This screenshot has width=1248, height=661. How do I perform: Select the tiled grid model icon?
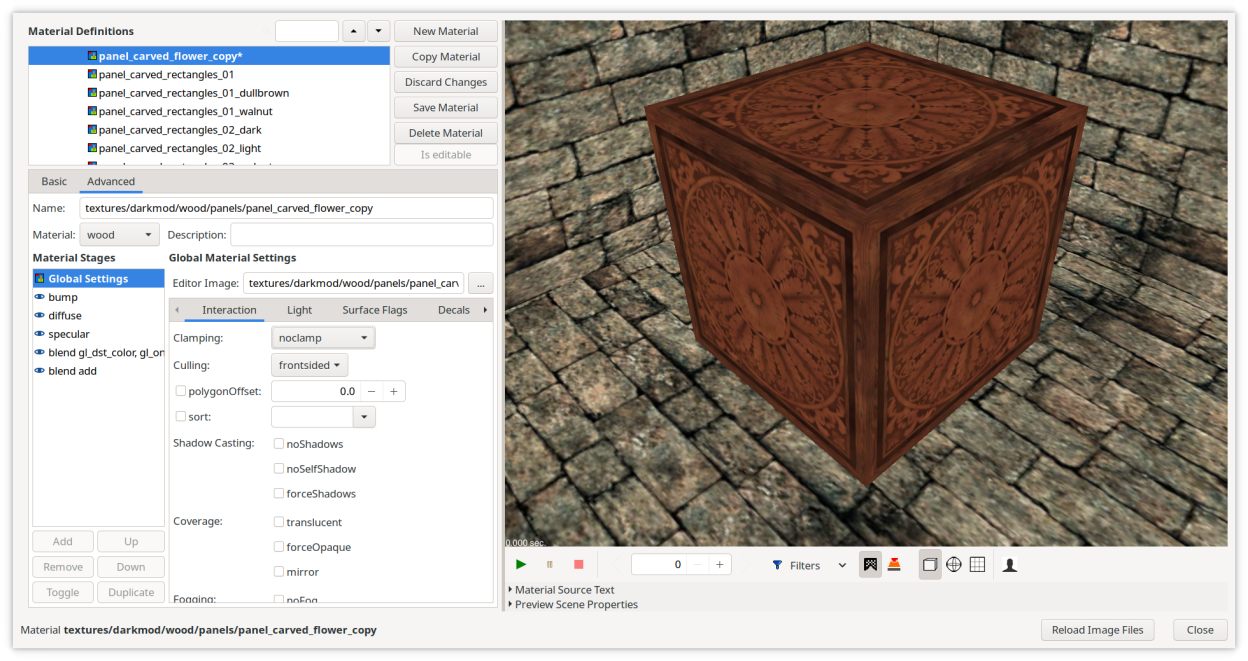978,565
